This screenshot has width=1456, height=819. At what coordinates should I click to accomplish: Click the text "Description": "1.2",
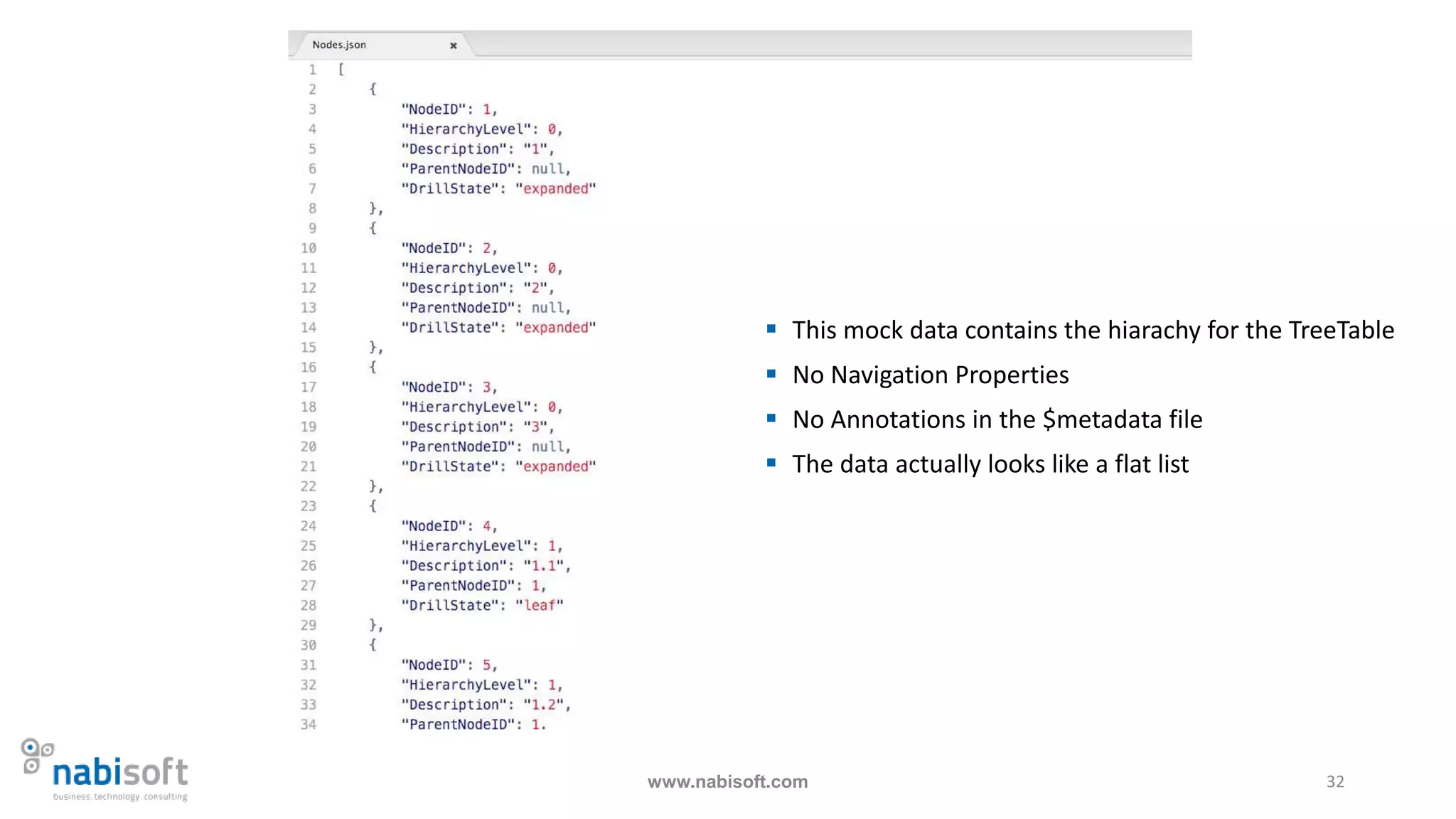(x=486, y=705)
